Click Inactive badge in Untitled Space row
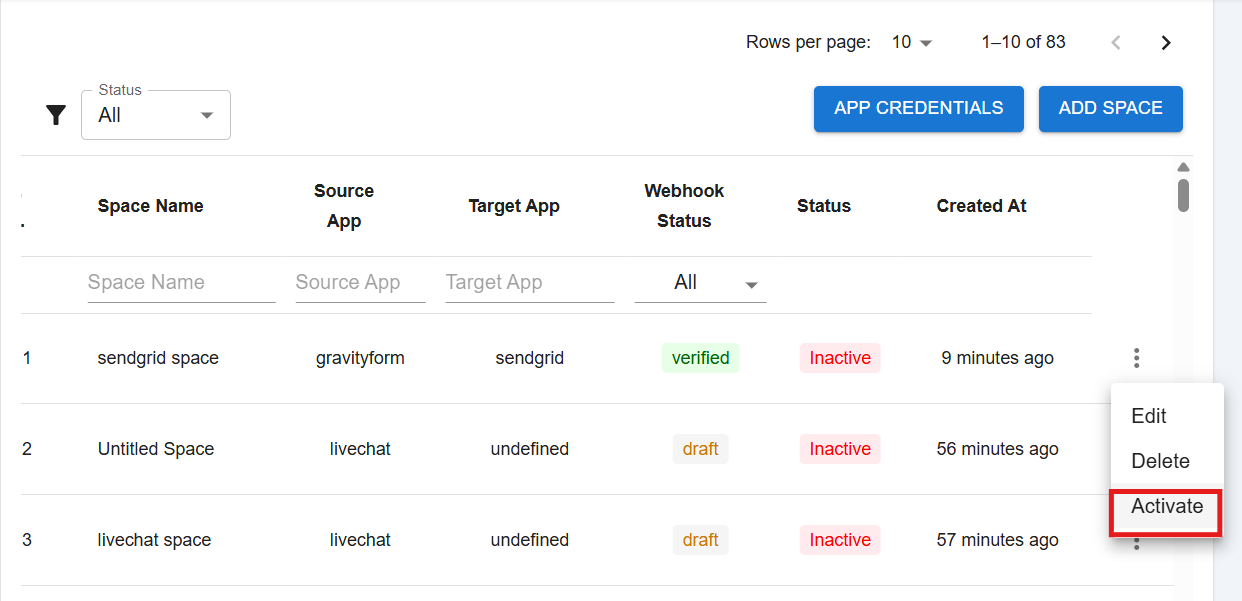This screenshot has width=1242, height=601. click(x=840, y=449)
